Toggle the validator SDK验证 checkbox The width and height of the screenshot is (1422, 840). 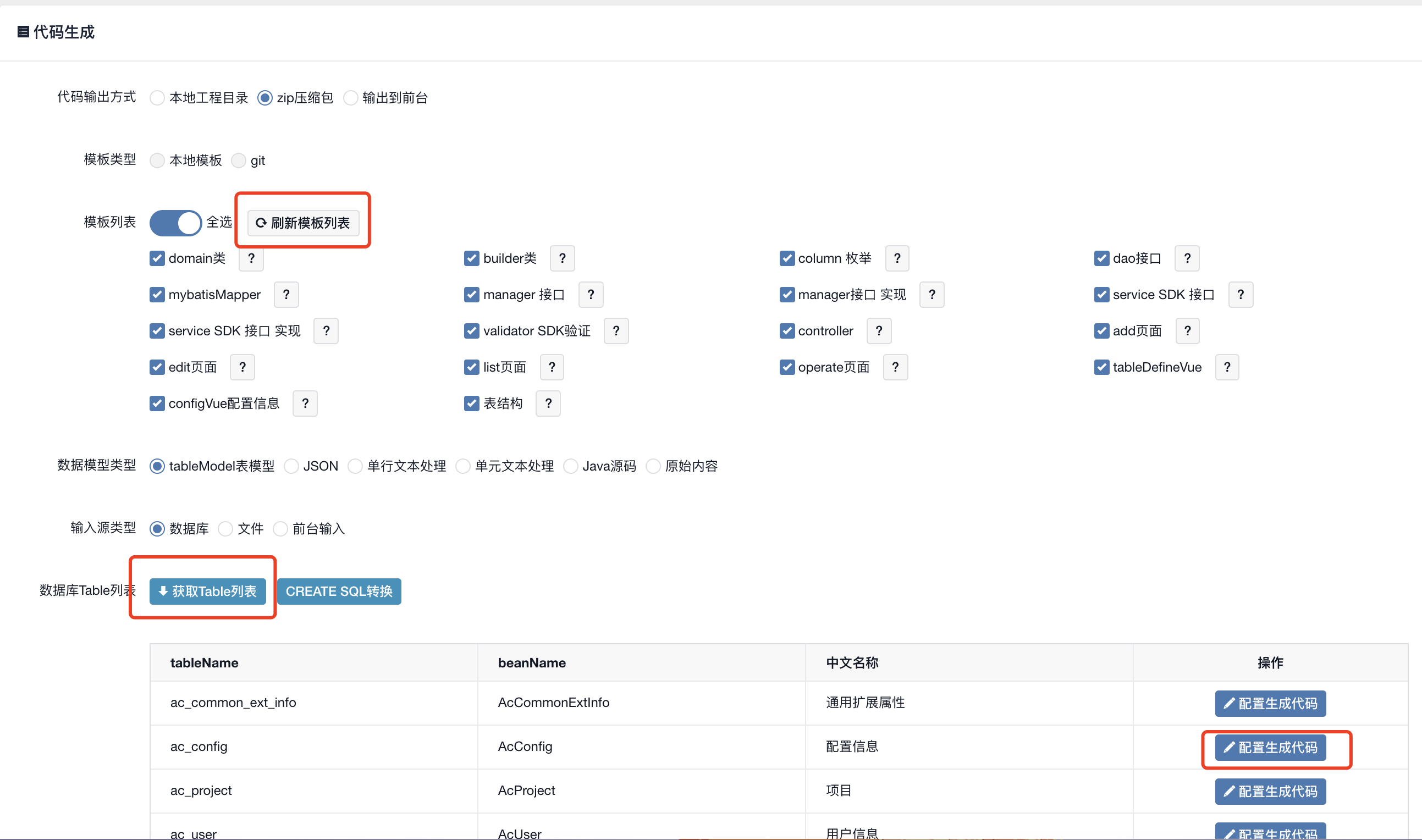tap(472, 330)
